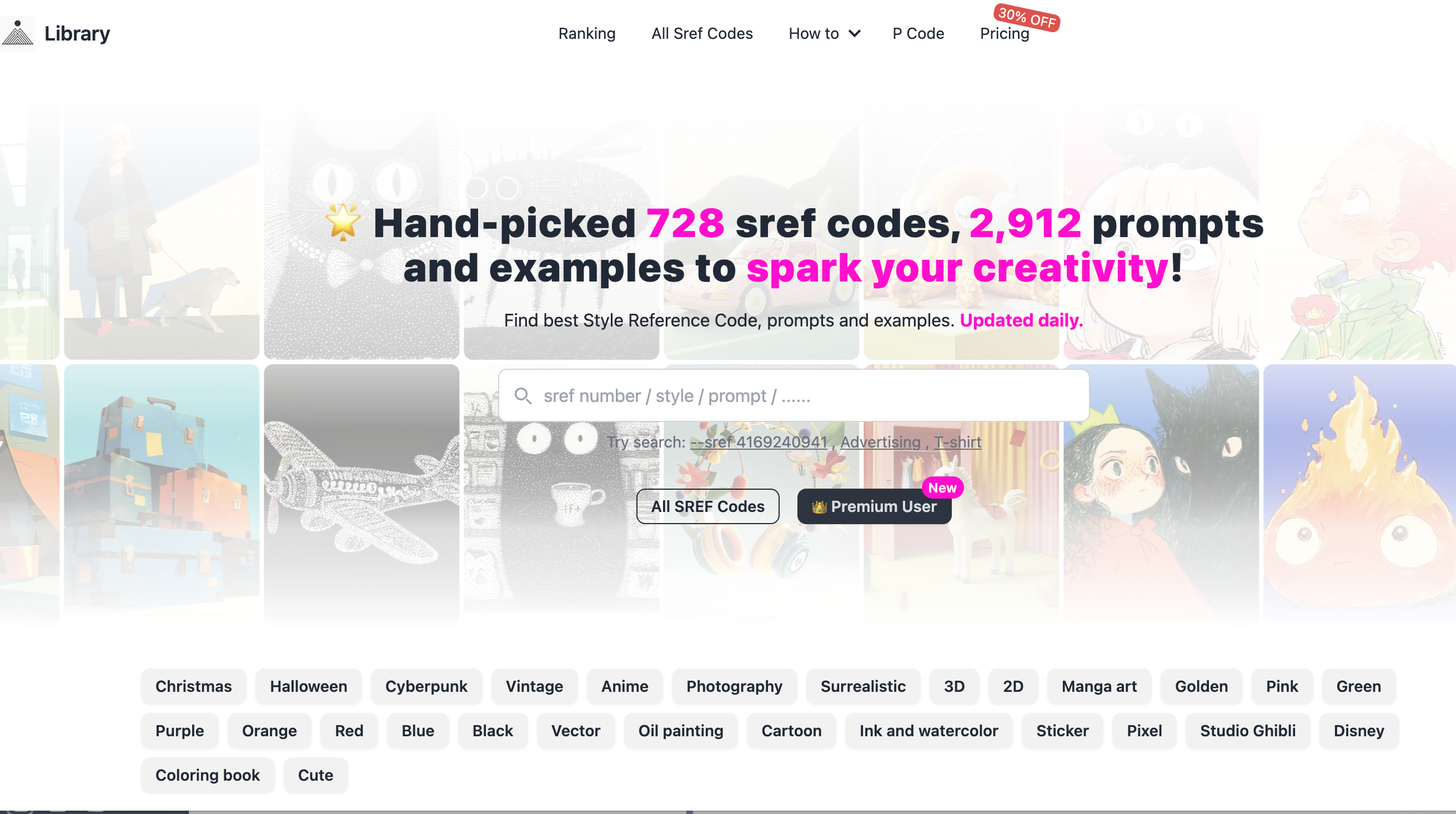Toggle the Coloring book category filter
Viewport: 1456px width, 814px height.
207,775
